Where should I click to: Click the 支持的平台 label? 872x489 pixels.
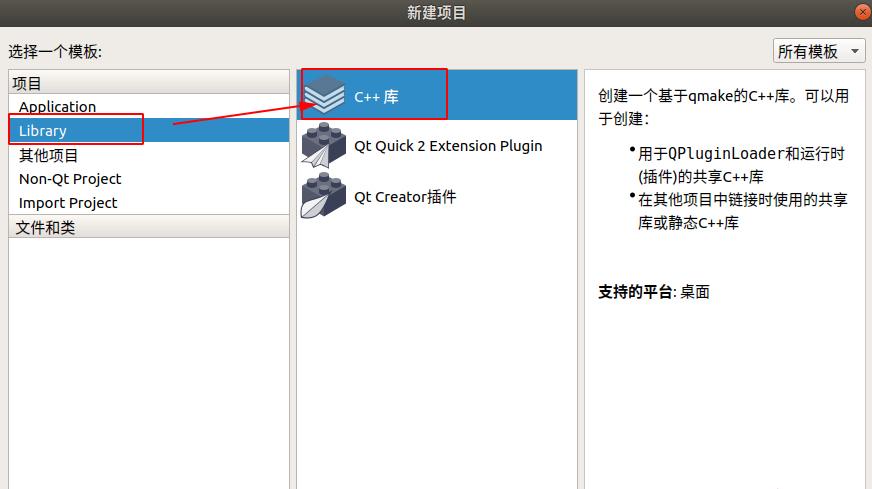[x=635, y=292]
